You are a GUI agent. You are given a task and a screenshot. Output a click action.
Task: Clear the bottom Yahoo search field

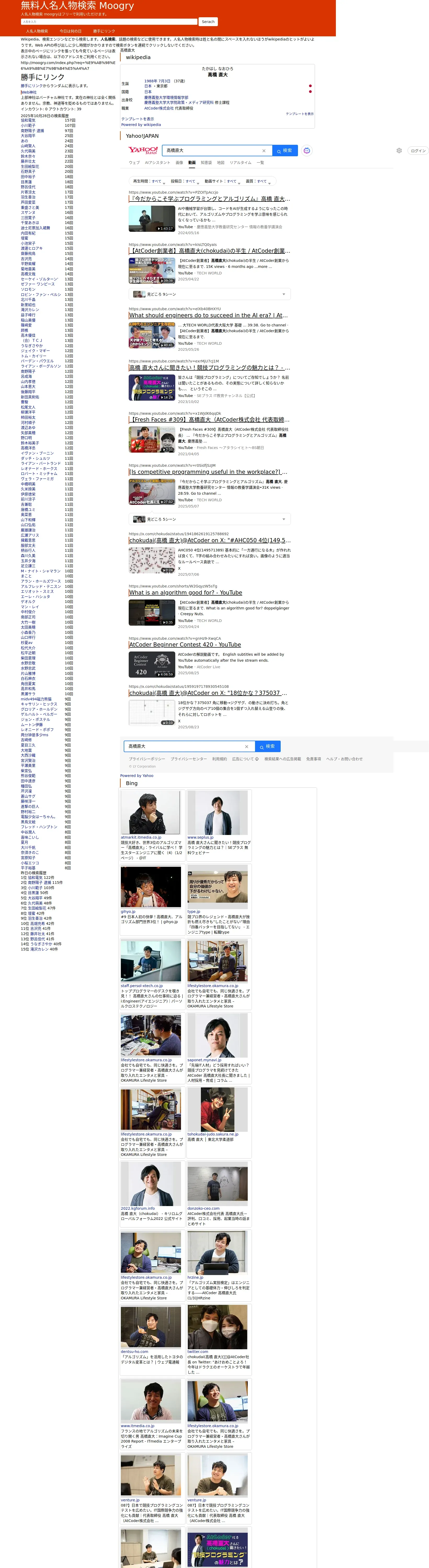pos(247,746)
